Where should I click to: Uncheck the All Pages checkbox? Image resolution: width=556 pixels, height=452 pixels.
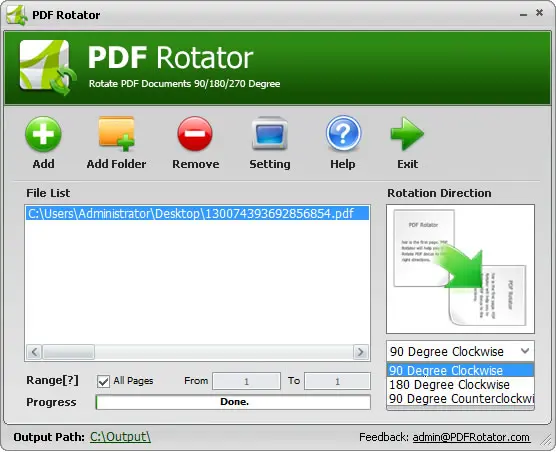[x=103, y=381]
